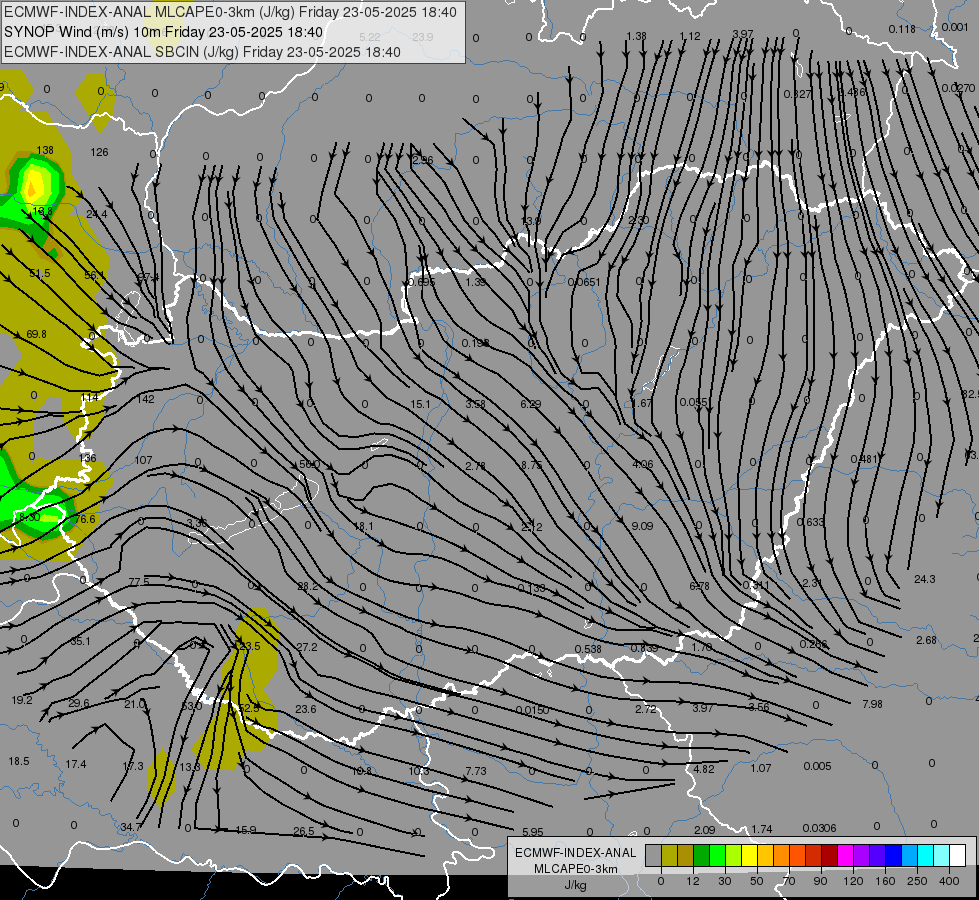Click the map value 15.1
The width and height of the screenshot is (979, 900).
click(x=420, y=405)
